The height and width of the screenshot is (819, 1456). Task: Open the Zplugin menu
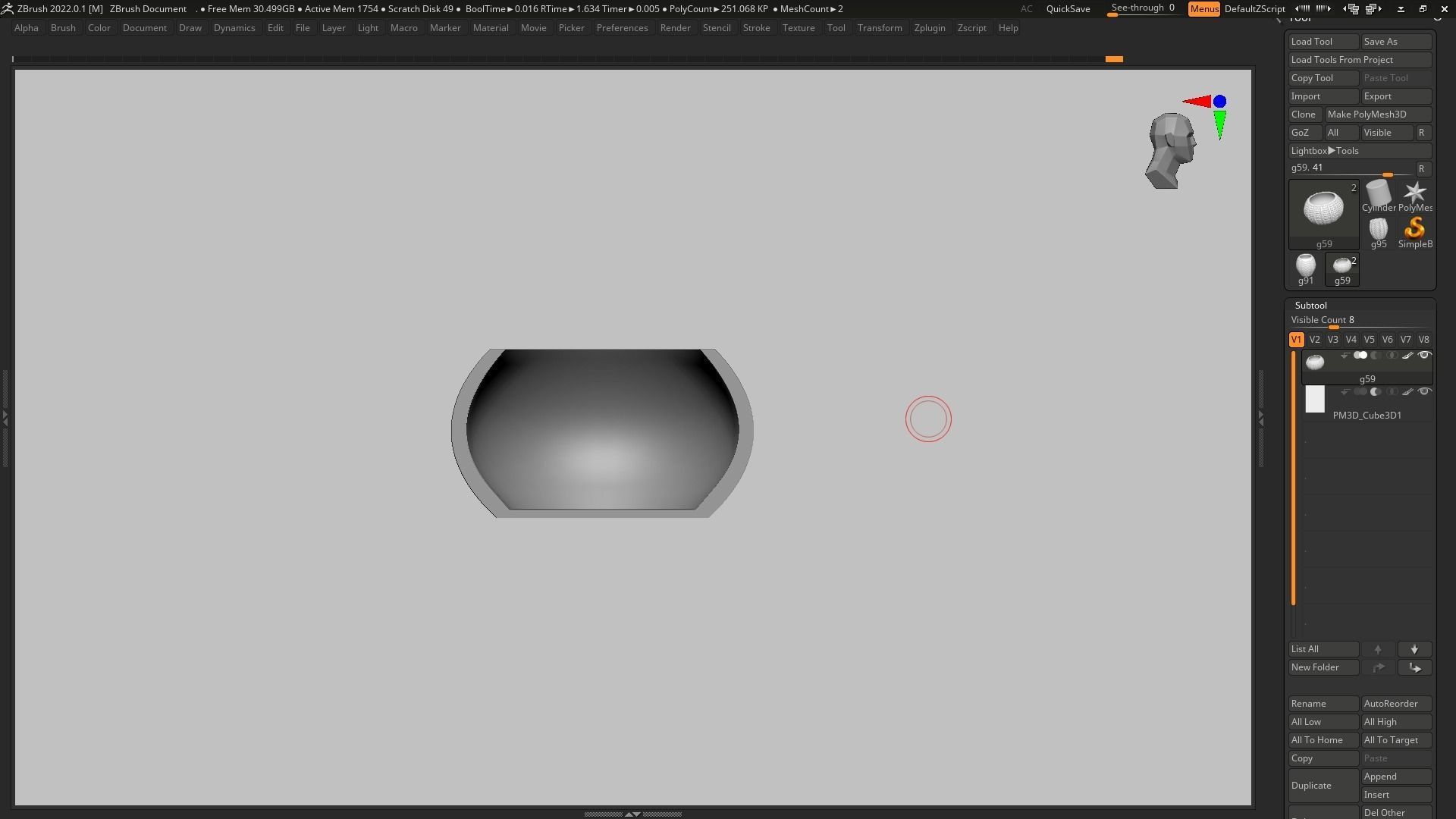coord(929,28)
